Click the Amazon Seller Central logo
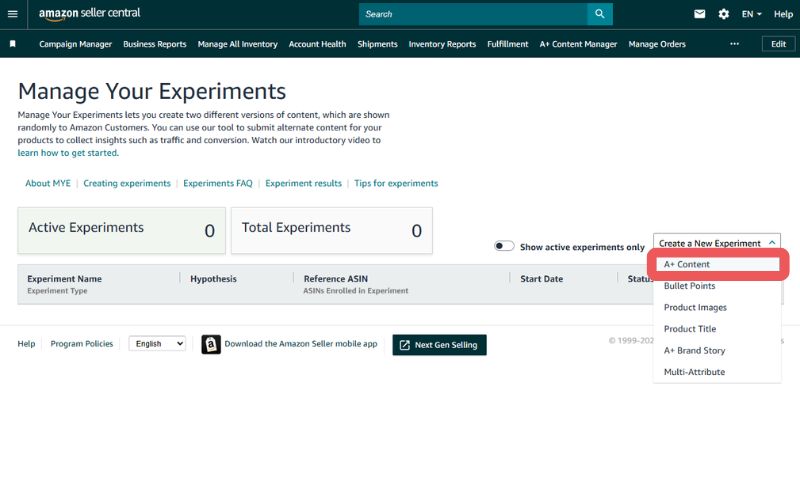This screenshot has width=800, height=500. 89,14
